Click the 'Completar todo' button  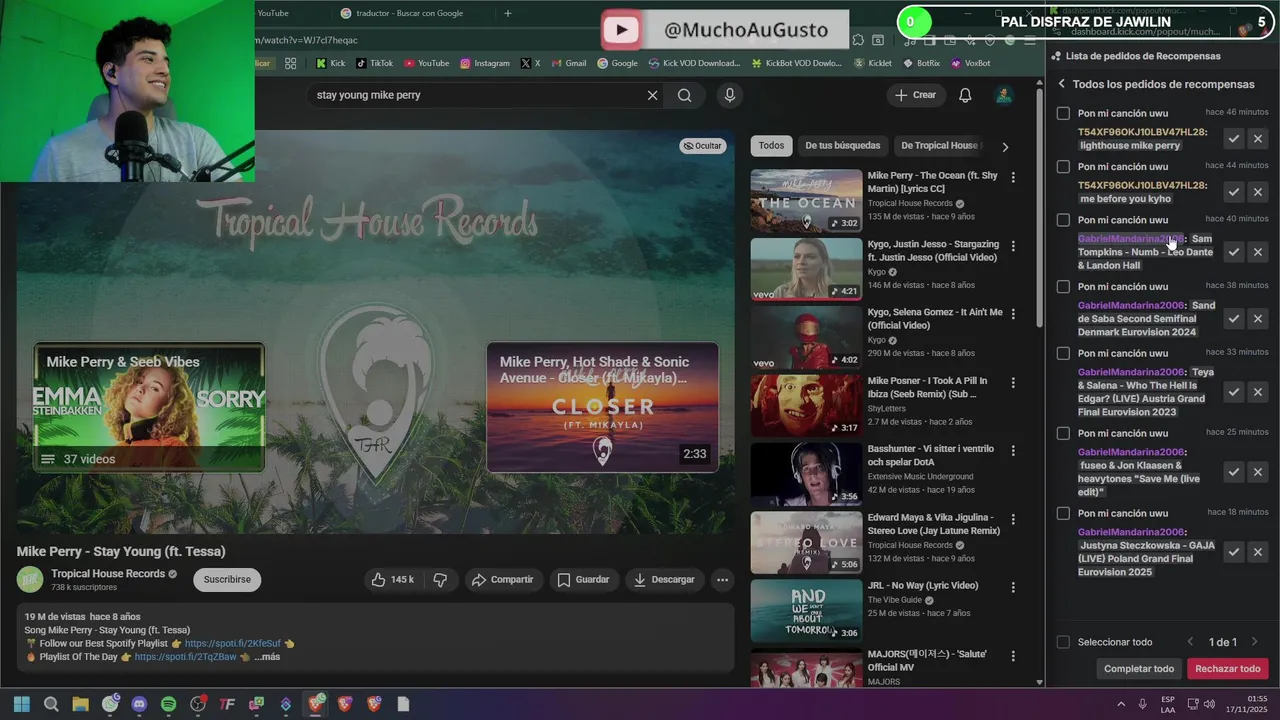(1139, 669)
